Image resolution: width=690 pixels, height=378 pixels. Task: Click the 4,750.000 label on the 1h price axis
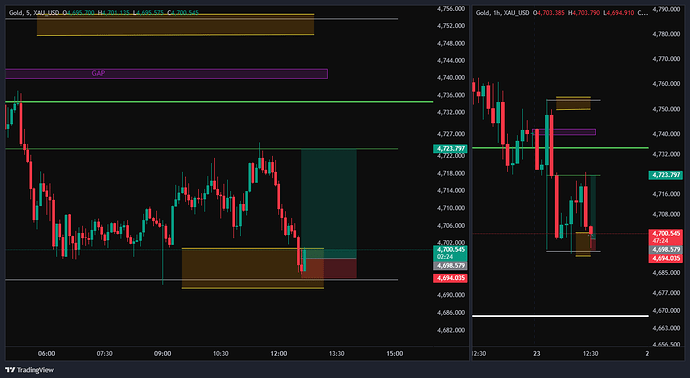(x=667, y=109)
